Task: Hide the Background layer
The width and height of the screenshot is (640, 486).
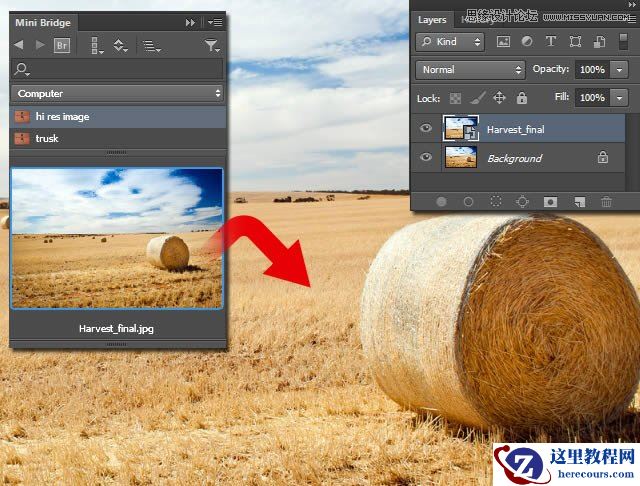Action: pos(426,157)
